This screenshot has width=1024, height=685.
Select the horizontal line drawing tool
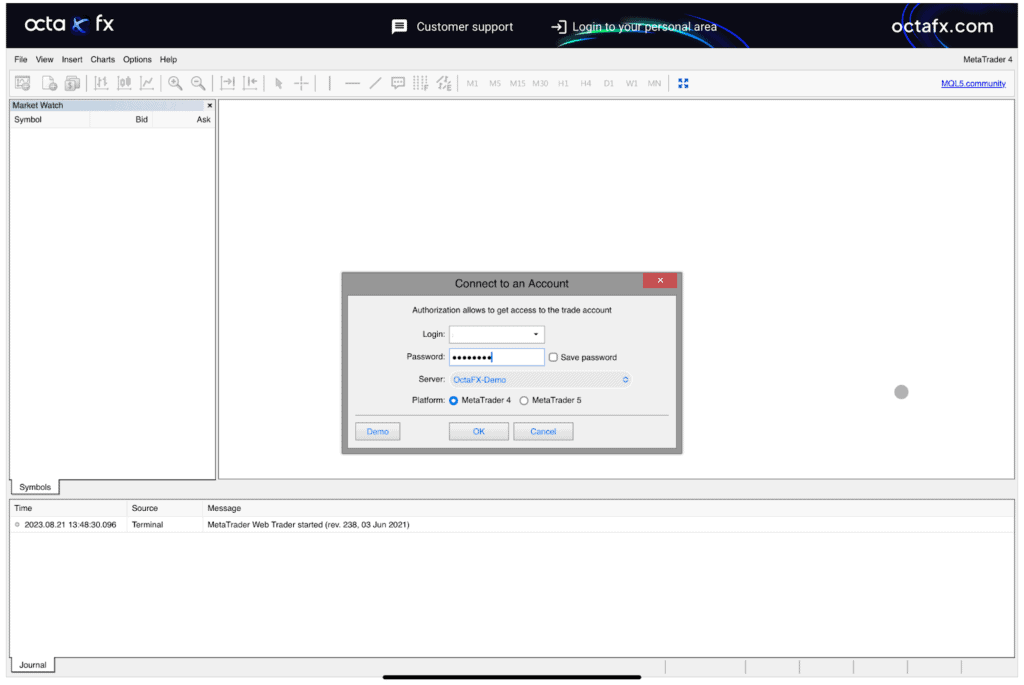[353, 83]
